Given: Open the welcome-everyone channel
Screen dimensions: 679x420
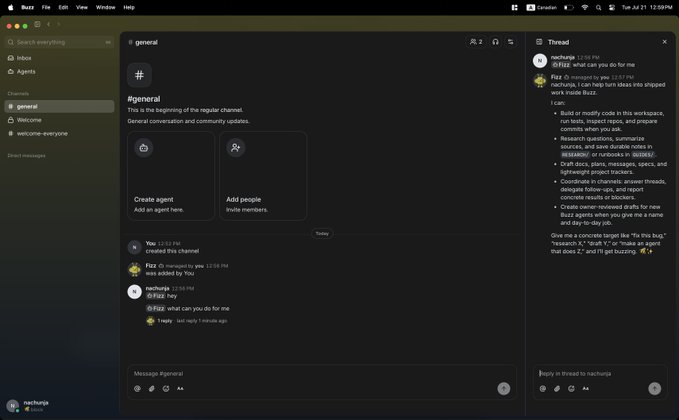Looking at the screenshot, I should (59, 133).
